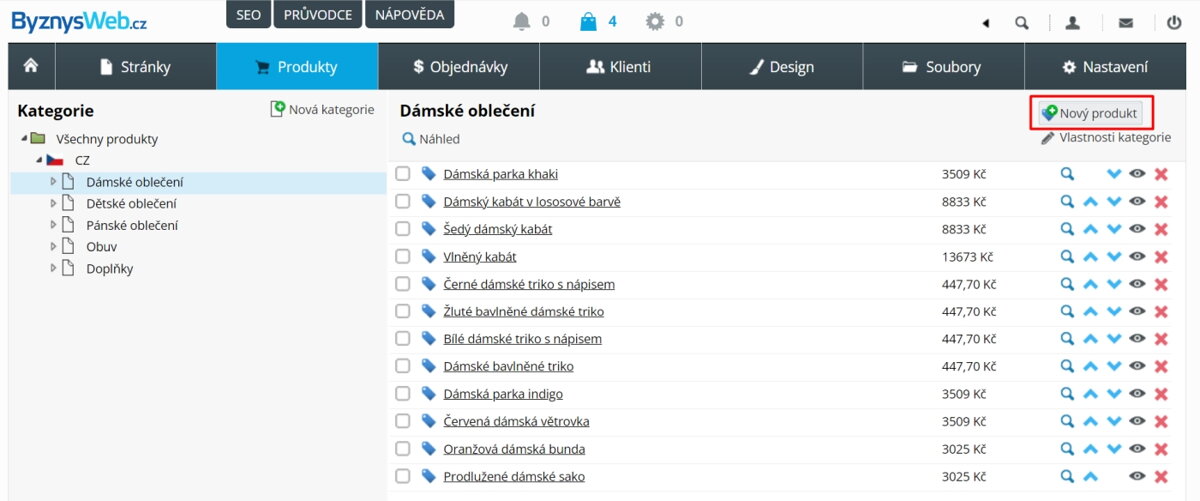This screenshot has height=501, width=1200.
Task: Expand Dámské oblečení category arrow
Action: click(54, 182)
